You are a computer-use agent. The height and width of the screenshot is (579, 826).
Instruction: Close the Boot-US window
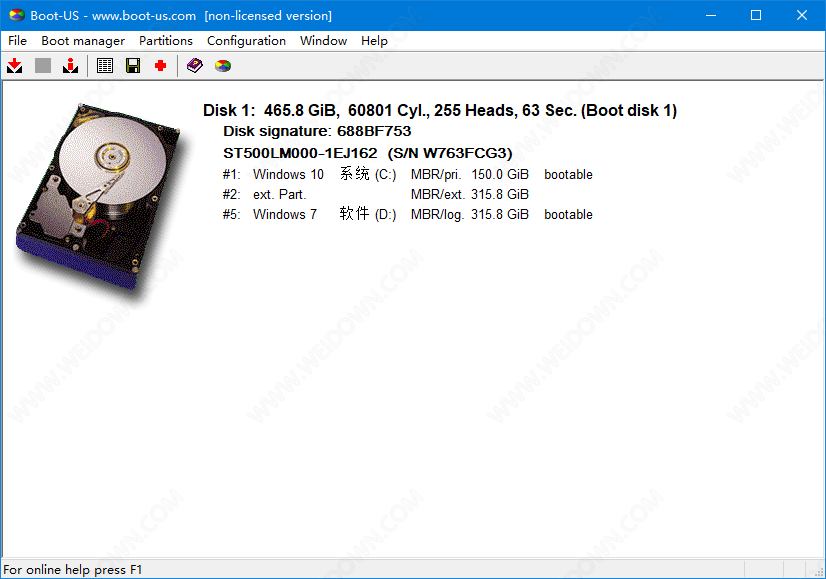[802, 15]
